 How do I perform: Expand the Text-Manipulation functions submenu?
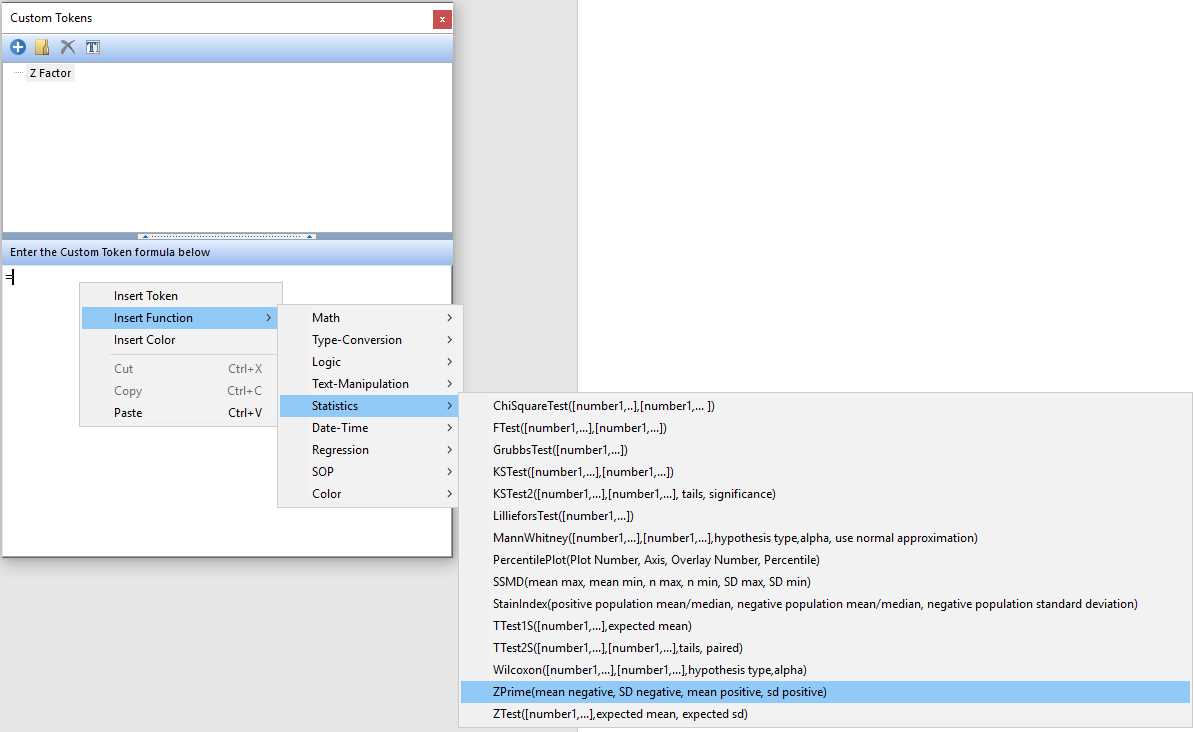(370, 384)
